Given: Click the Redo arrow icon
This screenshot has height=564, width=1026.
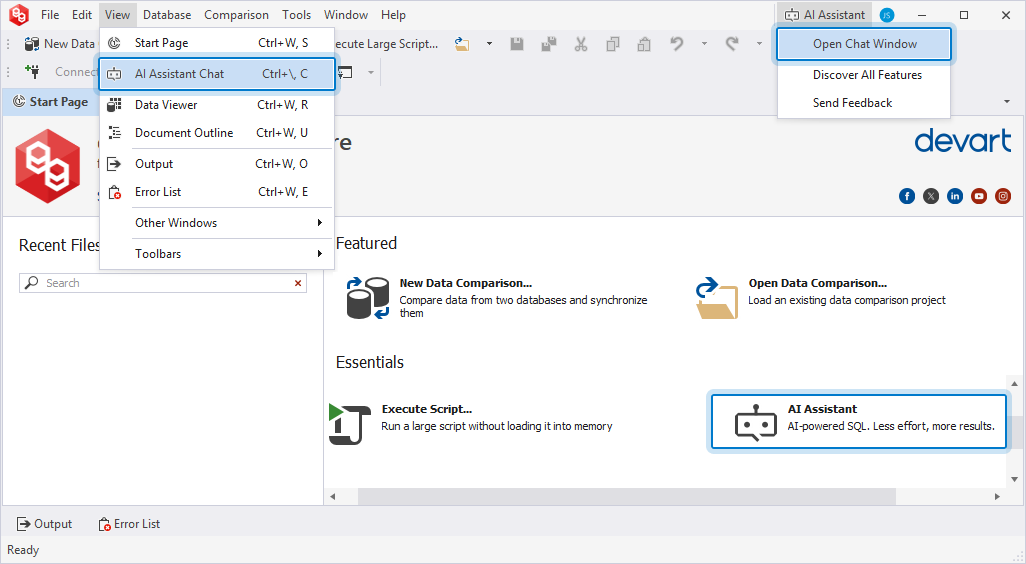Looking at the screenshot, I should pos(732,44).
